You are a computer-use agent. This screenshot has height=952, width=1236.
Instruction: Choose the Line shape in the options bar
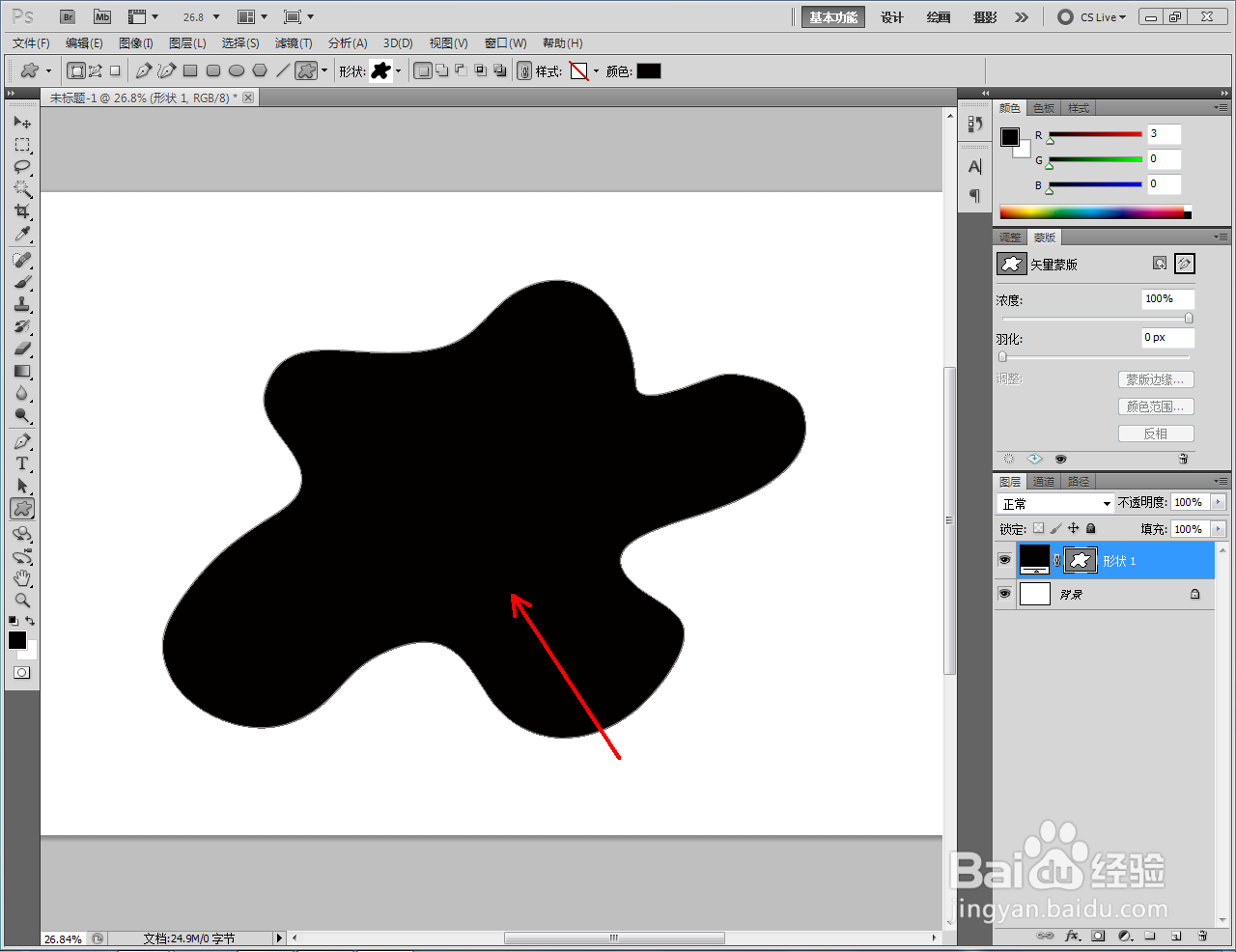pos(283,70)
